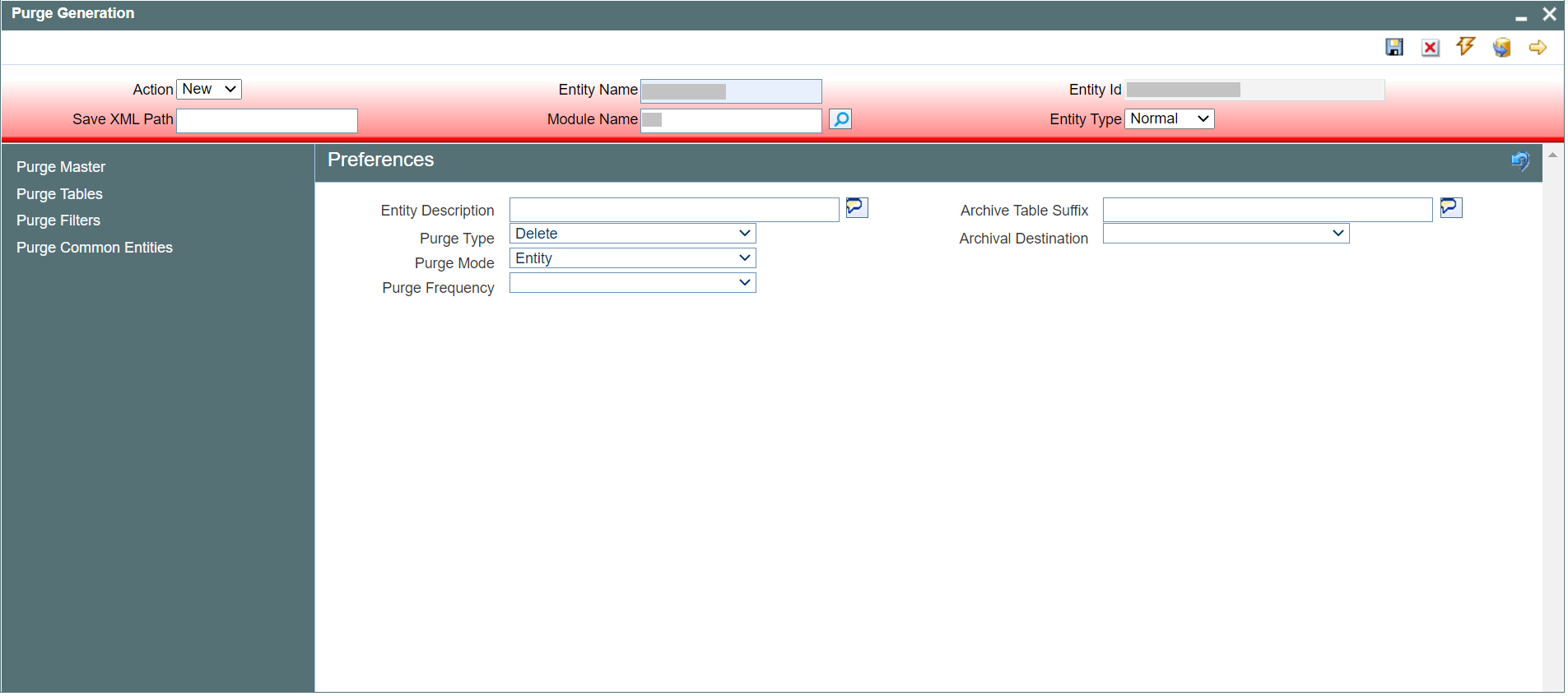Screen dimensions: 1568x696
Task: Select Purge Master in the left panel
Action: tap(61, 167)
